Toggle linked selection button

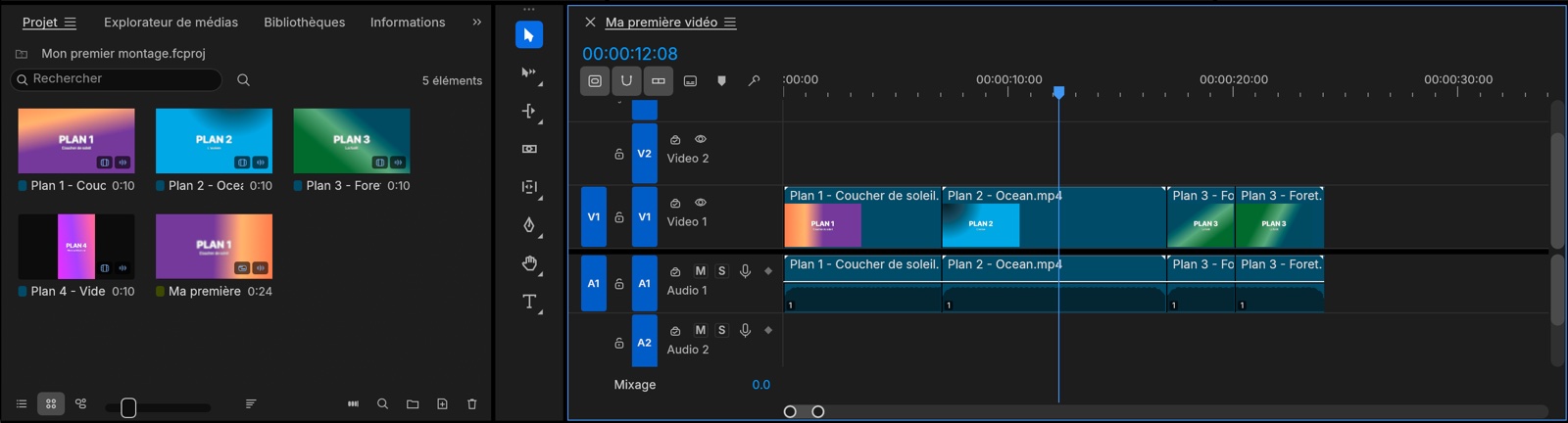click(659, 81)
